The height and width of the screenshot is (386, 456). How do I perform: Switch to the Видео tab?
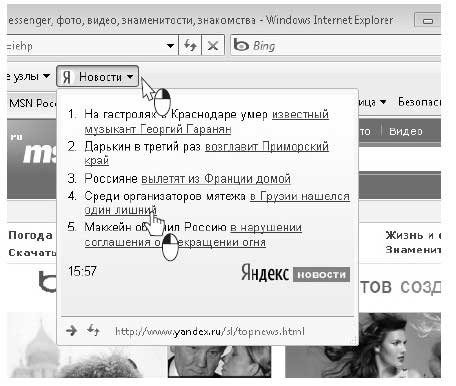pos(406,131)
